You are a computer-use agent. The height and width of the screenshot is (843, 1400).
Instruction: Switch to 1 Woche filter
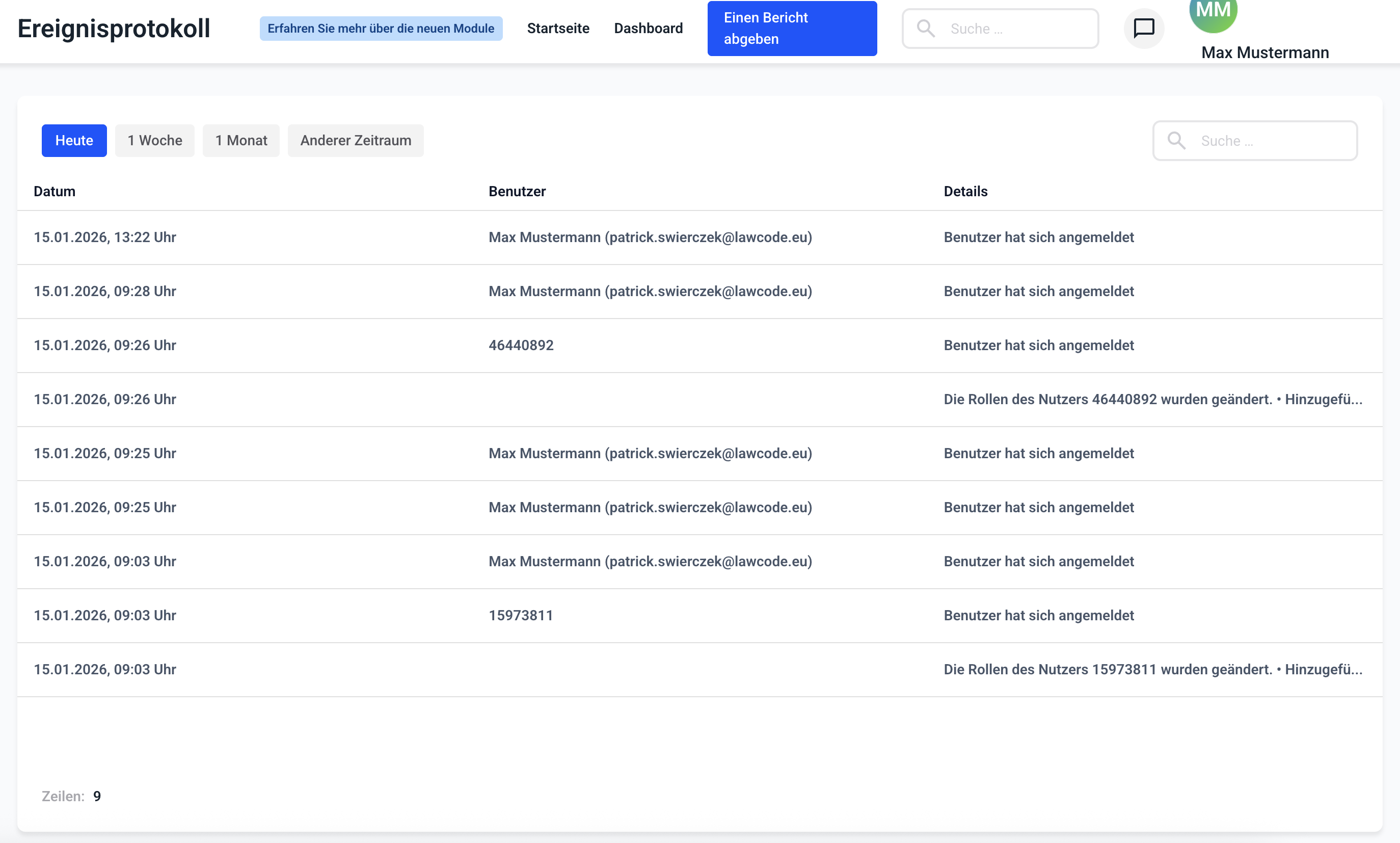point(154,140)
